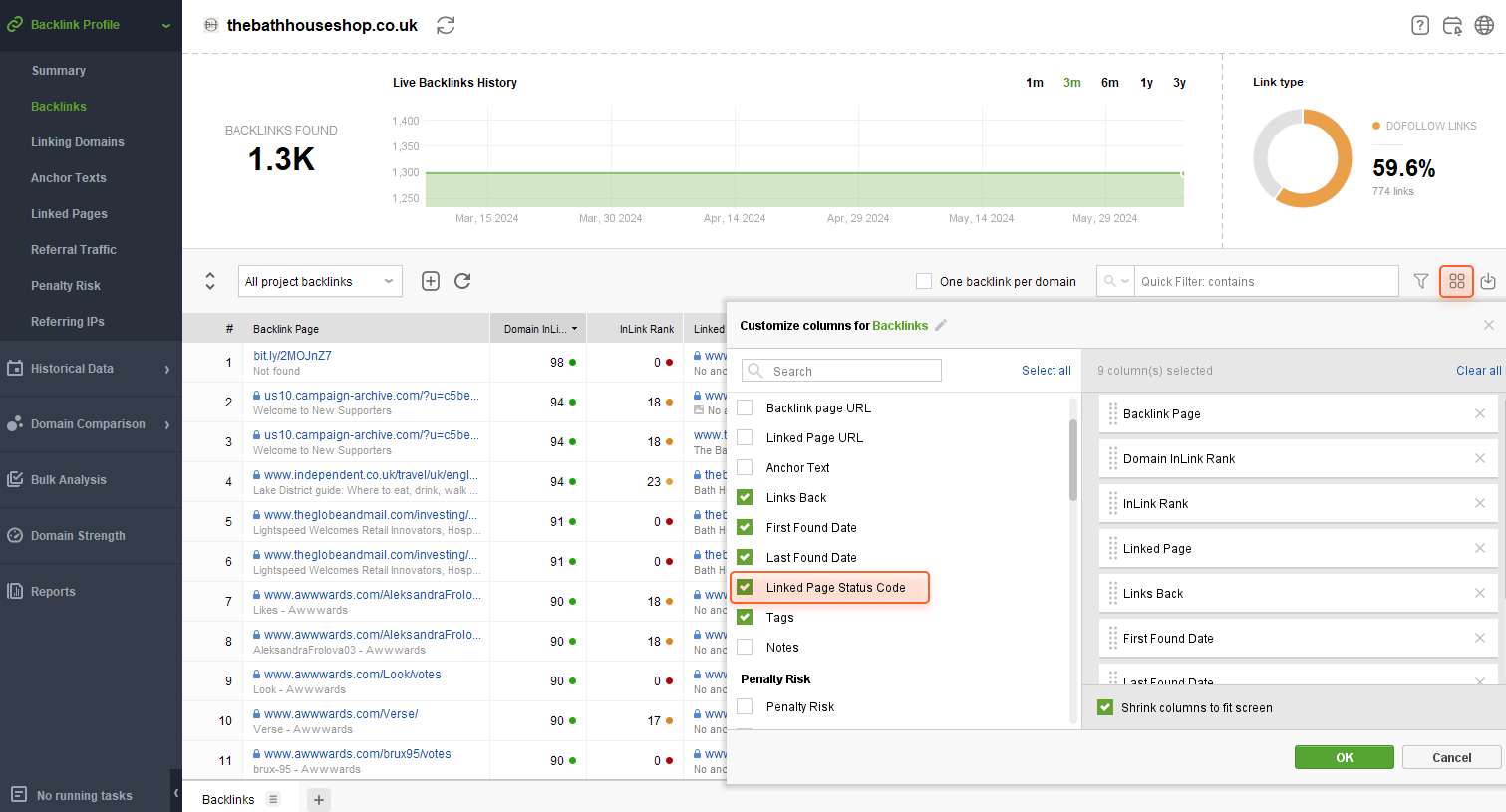
Task: Open the All project backlinks dropdown
Action: [x=320, y=281]
